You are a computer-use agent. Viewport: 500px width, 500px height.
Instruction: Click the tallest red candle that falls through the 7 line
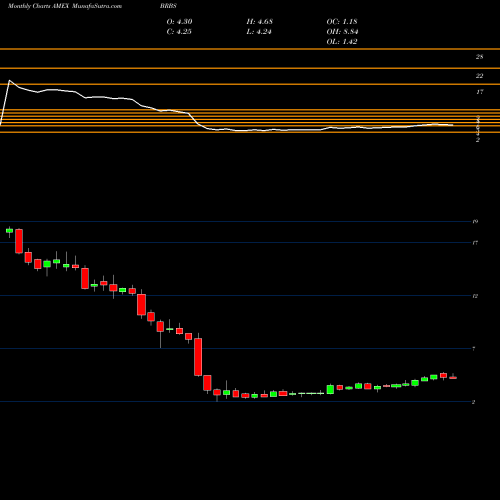198,357
